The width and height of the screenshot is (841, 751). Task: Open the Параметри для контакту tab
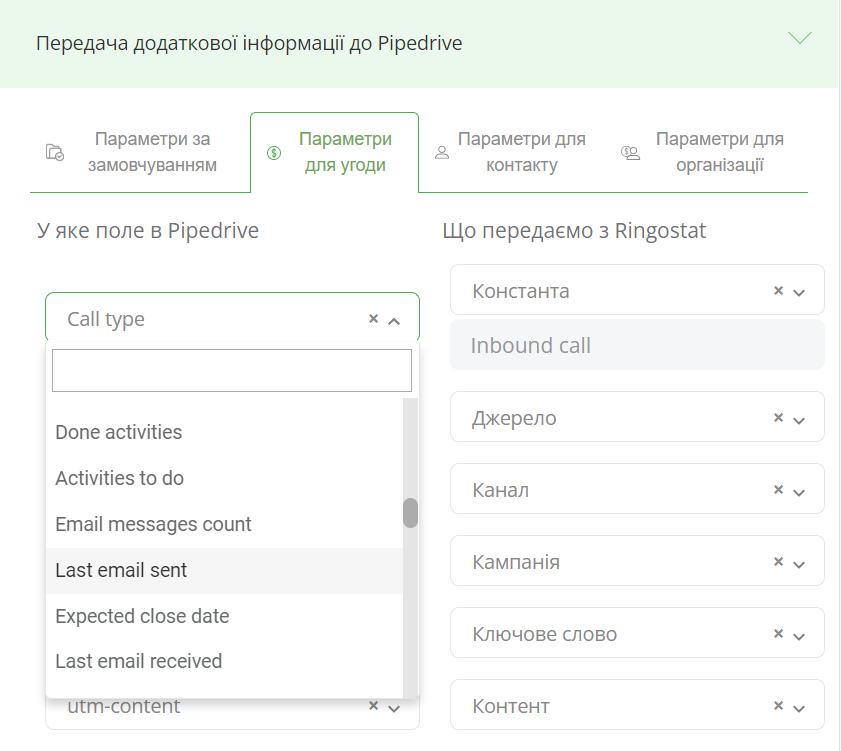pyautogui.click(x=510, y=152)
